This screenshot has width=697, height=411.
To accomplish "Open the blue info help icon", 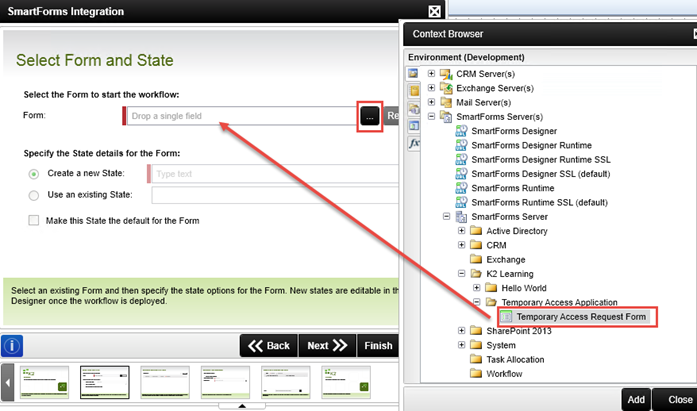I will pyautogui.click(x=12, y=346).
